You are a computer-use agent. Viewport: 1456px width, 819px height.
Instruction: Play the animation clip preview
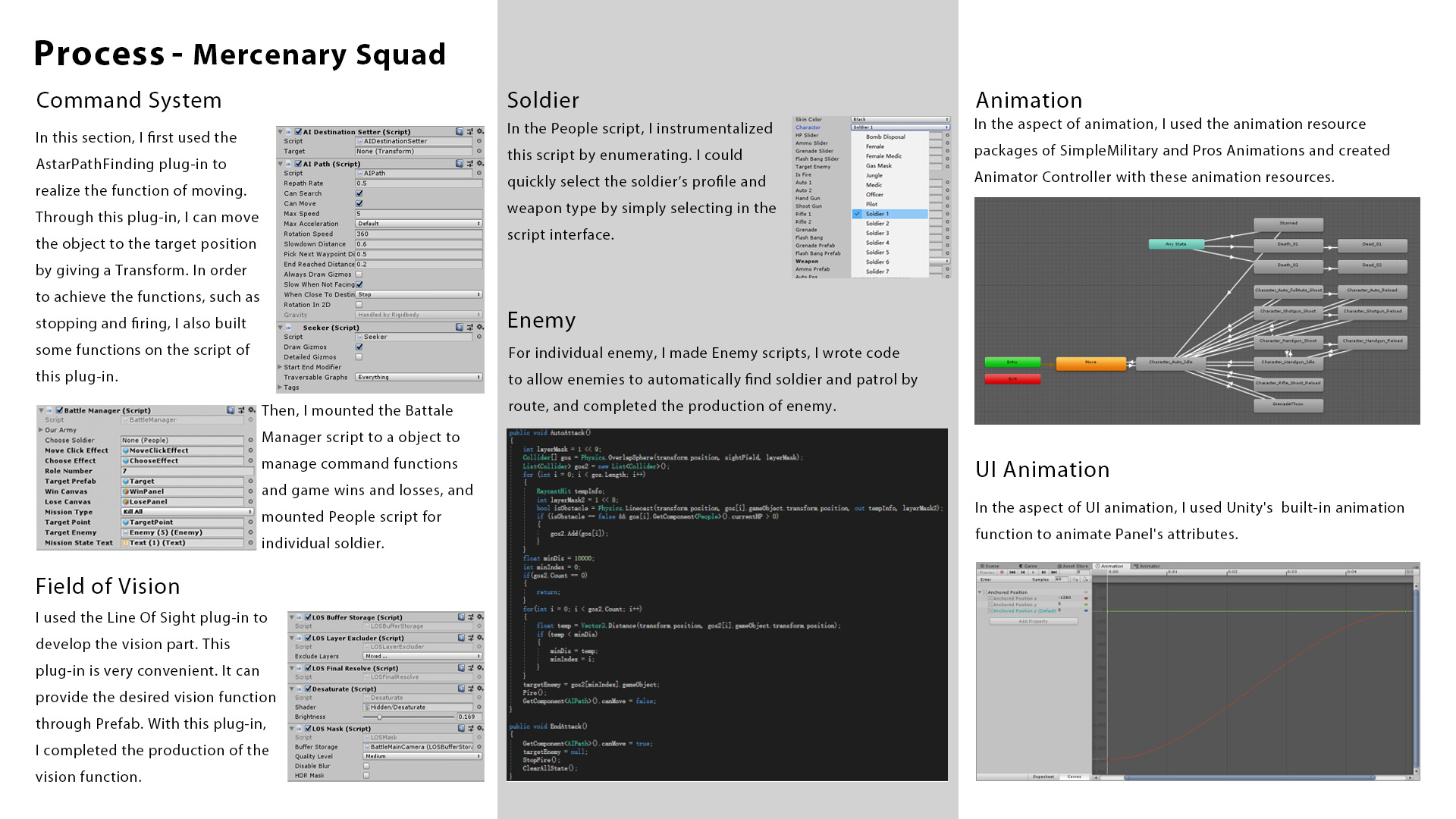(1033, 573)
